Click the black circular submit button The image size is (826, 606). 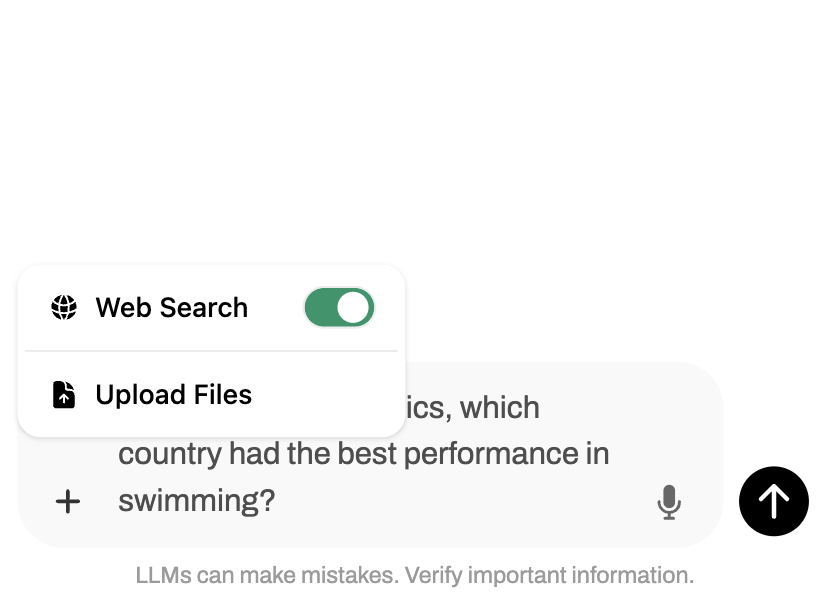click(x=773, y=501)
